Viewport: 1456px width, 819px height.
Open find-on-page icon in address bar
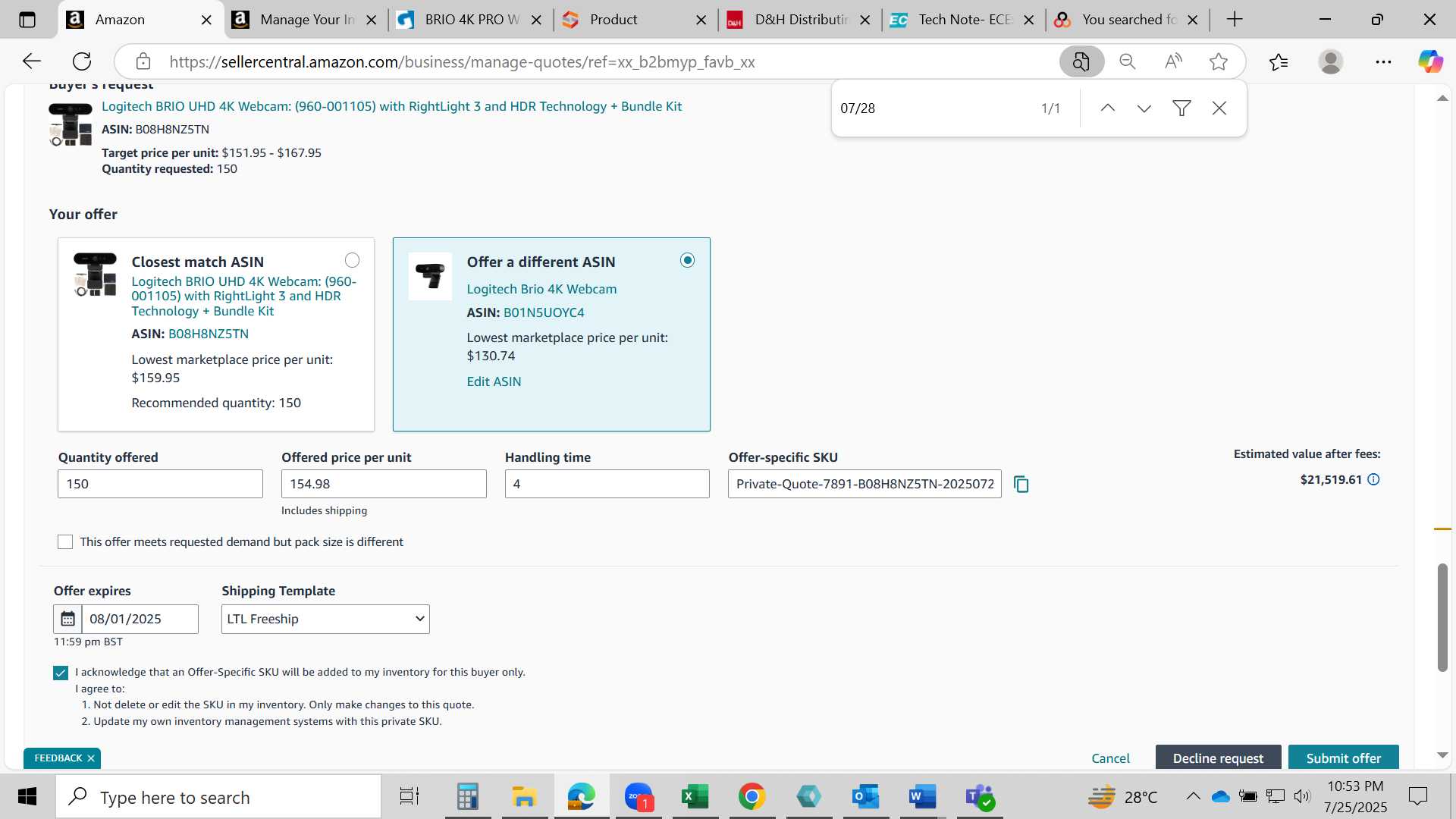point(1081,61)
